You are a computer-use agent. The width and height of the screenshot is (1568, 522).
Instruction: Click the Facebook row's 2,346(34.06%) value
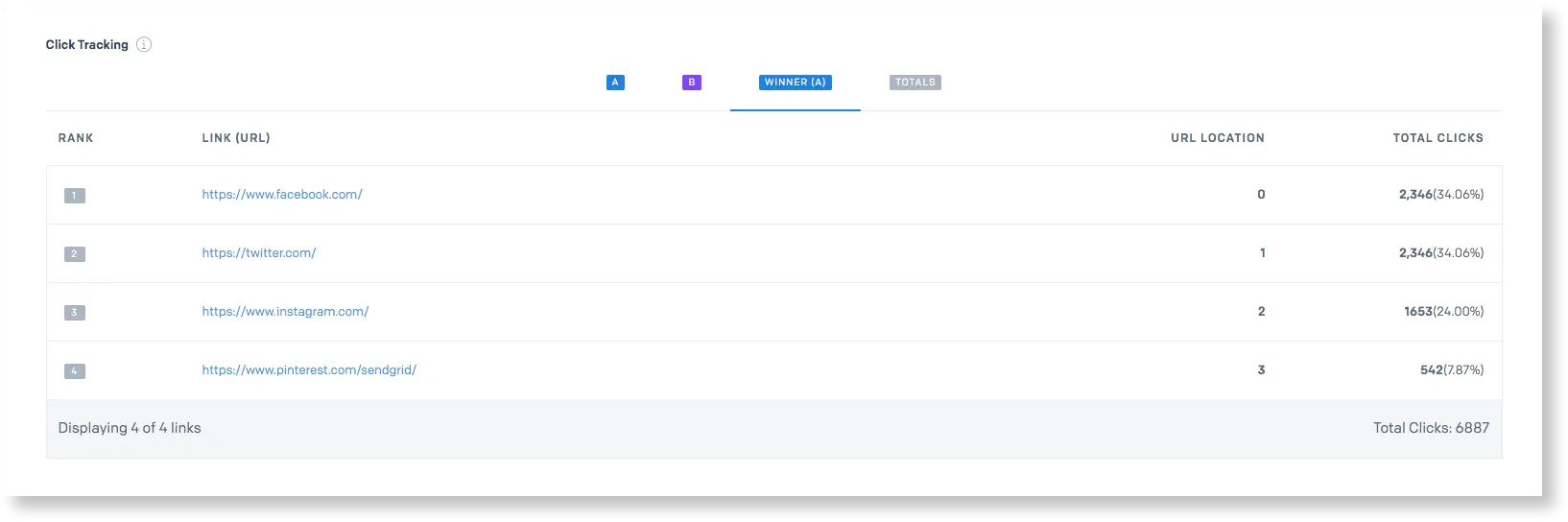point(1441,195)
